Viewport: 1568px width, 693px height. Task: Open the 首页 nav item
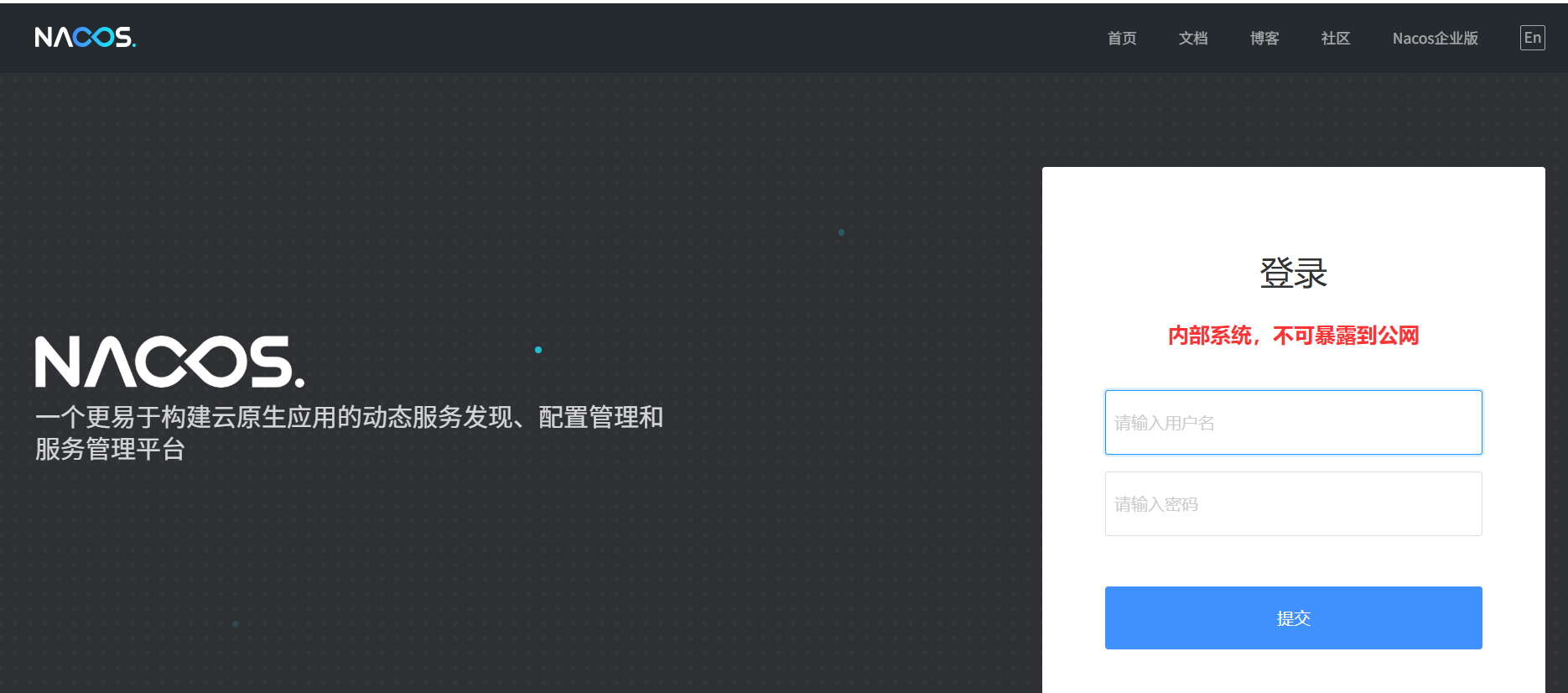1122,39
